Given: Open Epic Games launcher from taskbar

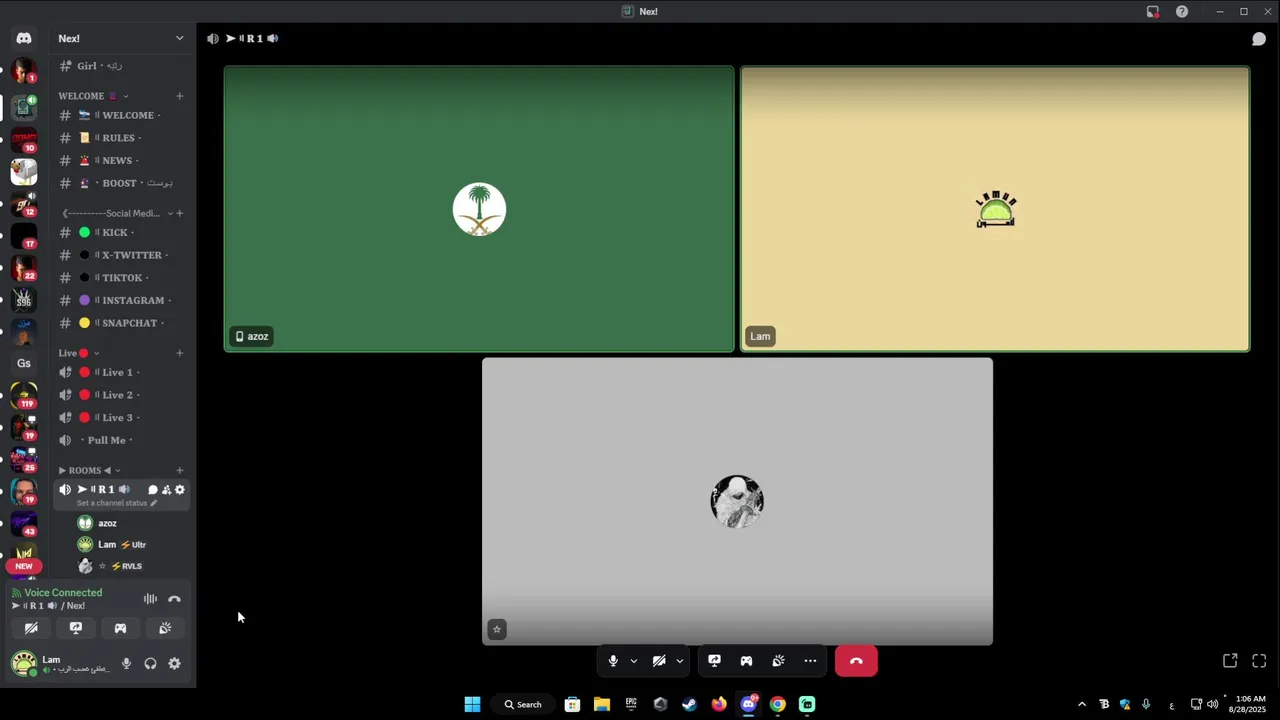Looking at the screenshot, I should pos(631,704).
